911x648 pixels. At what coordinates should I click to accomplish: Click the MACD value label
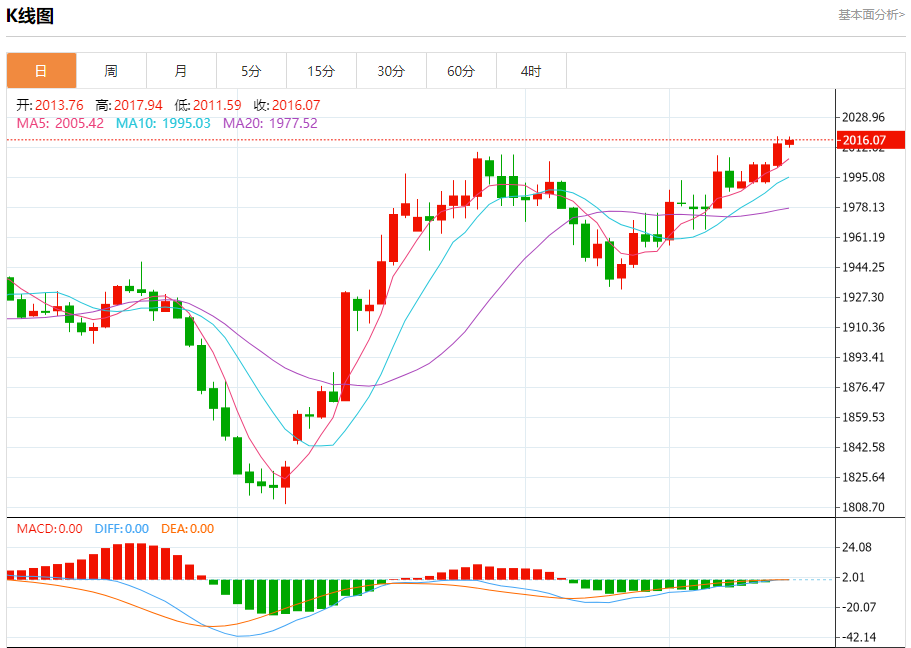(49, 529)
